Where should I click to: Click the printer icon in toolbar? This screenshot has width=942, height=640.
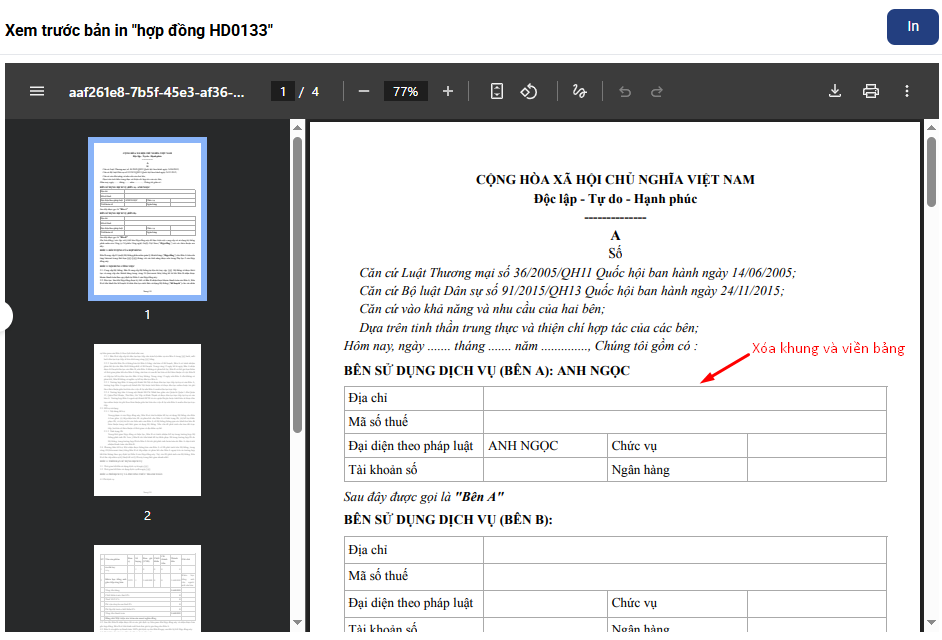[x=871, y=91]
